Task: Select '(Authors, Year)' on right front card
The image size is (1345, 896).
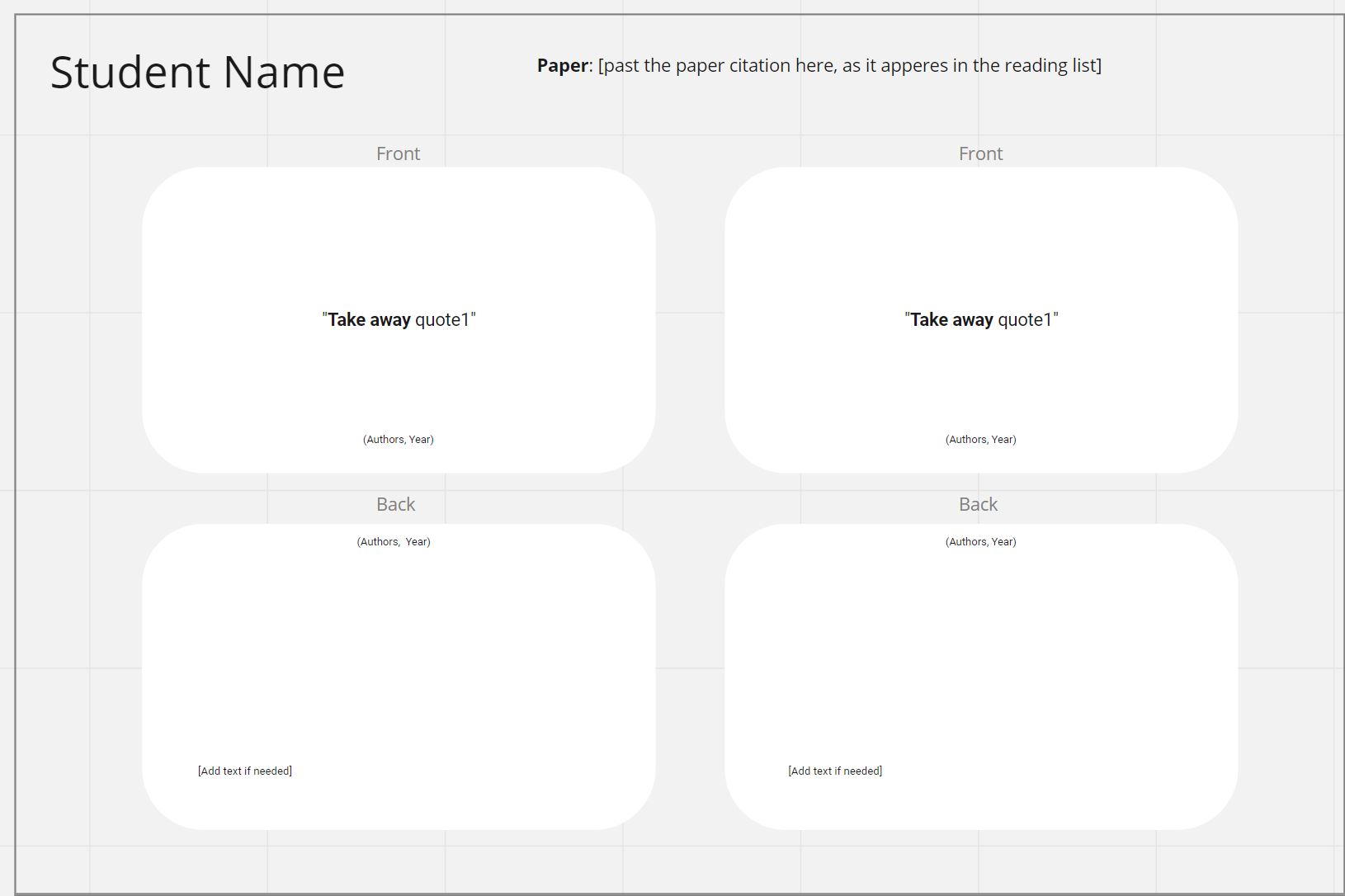Action: click(x=981, y=440)
